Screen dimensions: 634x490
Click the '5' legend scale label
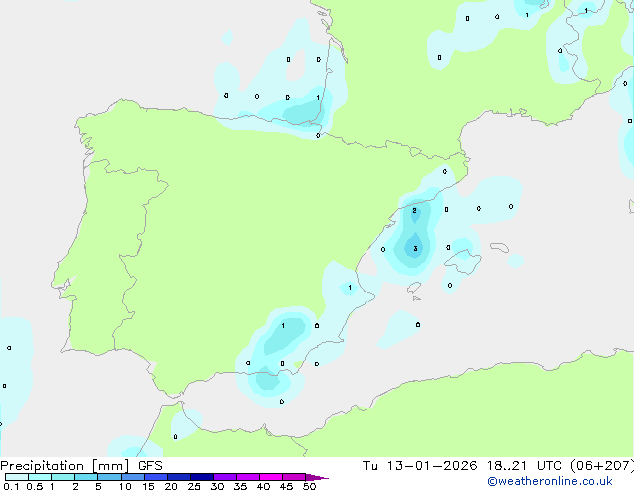tap(98, 486)
